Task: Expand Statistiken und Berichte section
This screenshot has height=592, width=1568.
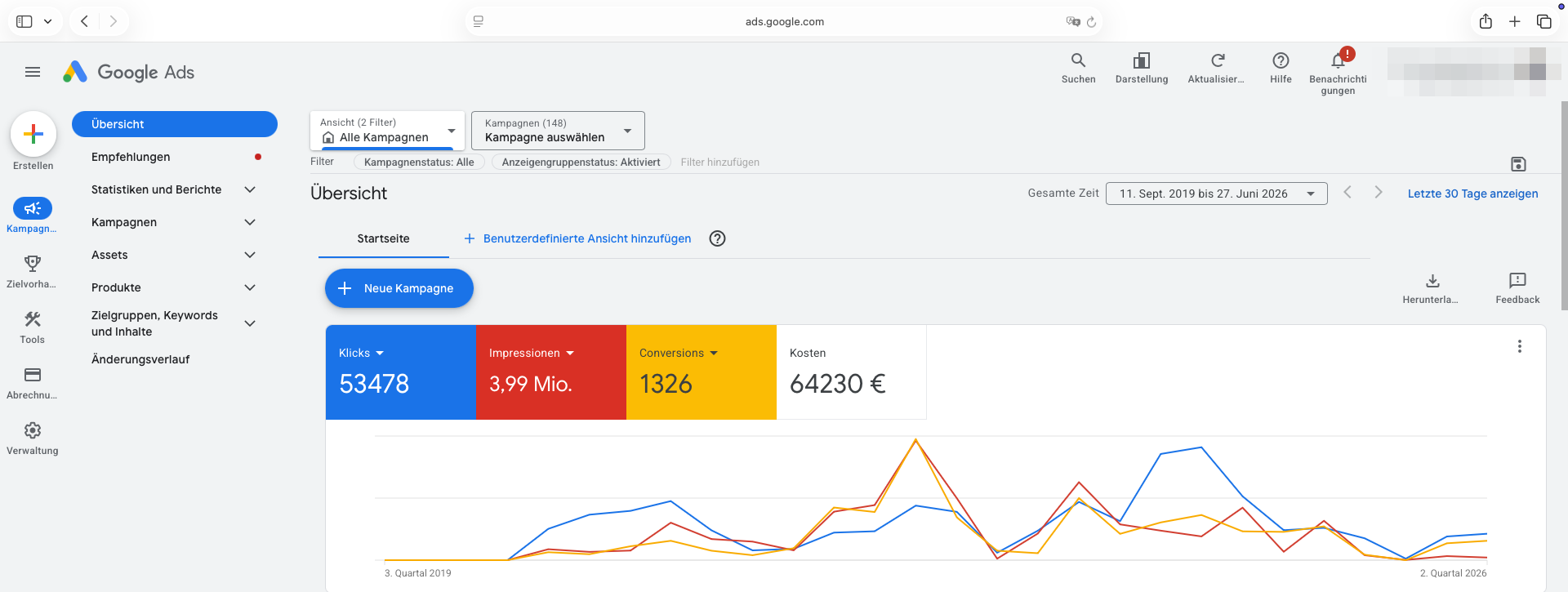Action: [x=250, y=189]
